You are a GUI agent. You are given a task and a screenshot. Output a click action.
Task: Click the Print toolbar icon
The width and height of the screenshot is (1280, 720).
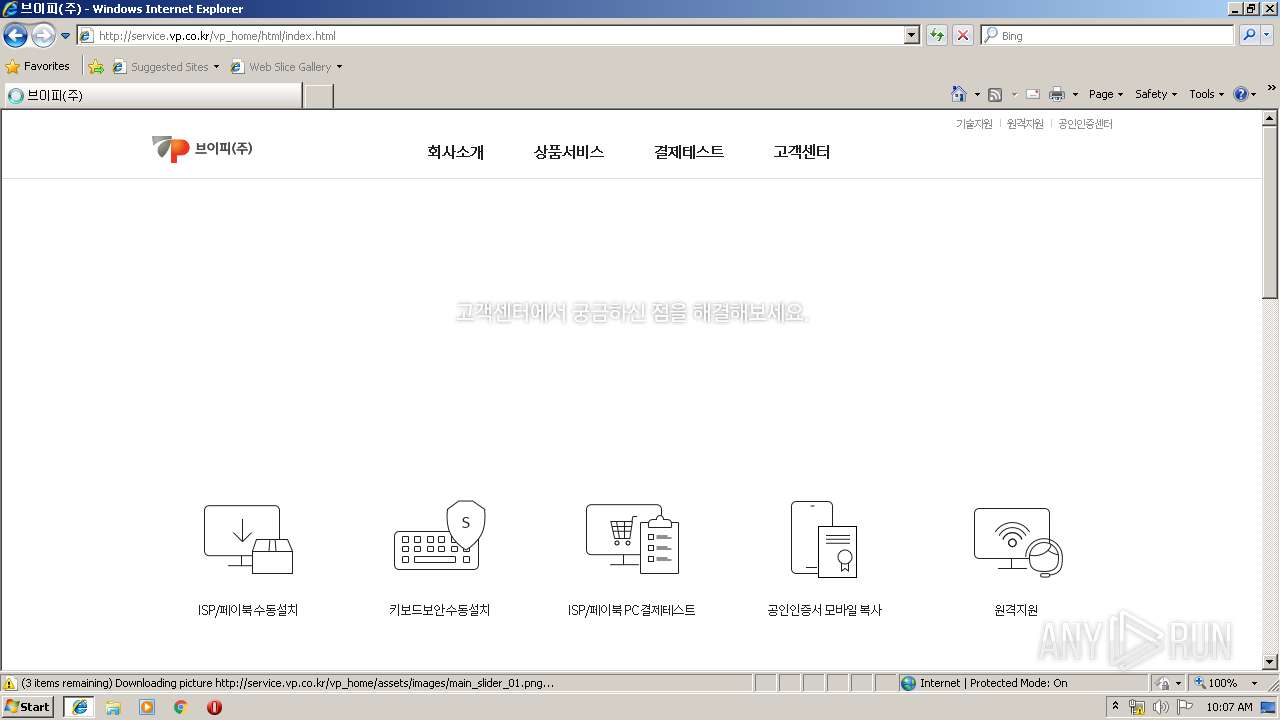coord(1057,94)
